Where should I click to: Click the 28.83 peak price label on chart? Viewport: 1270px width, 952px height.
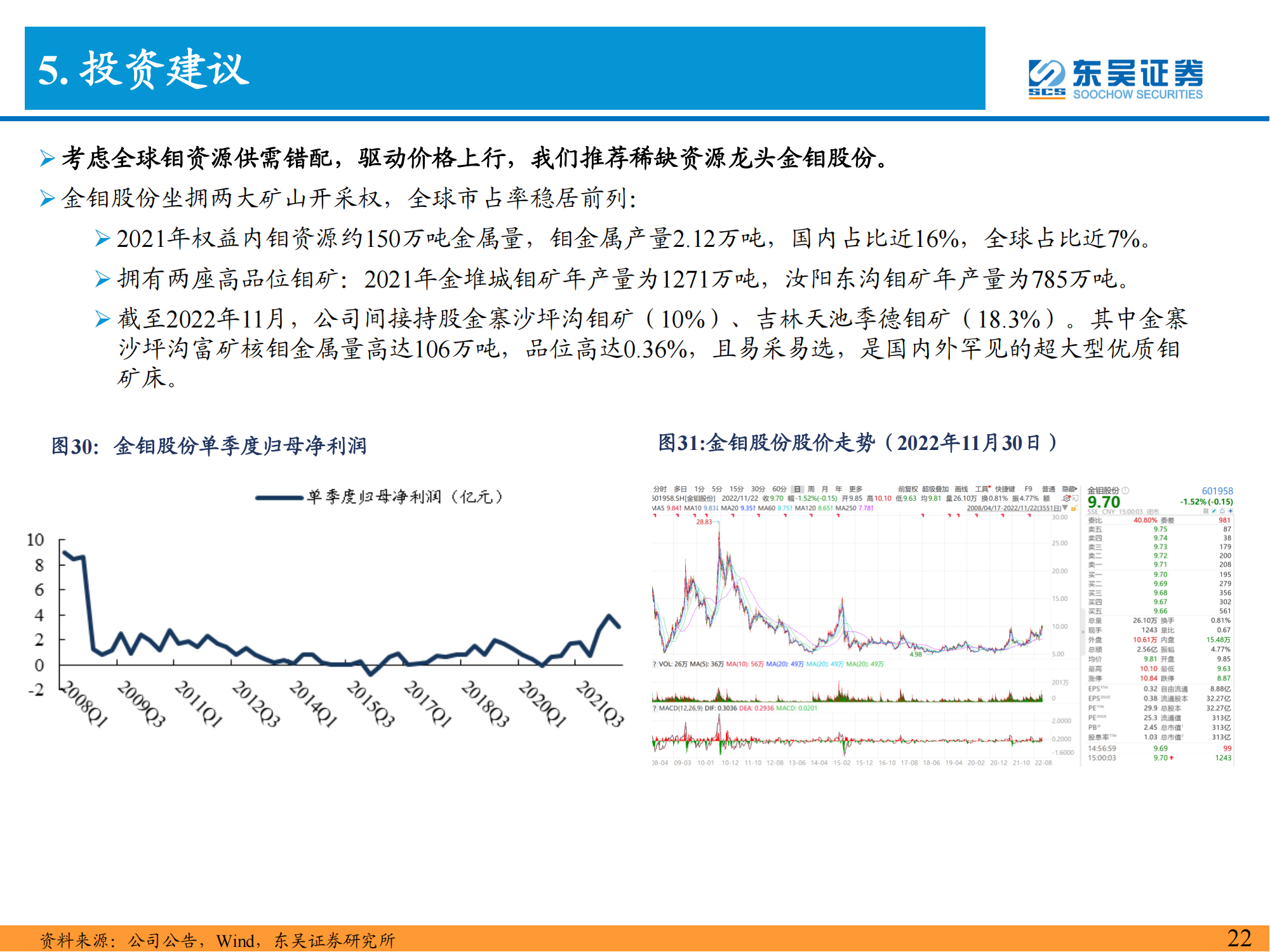point(704,522)
